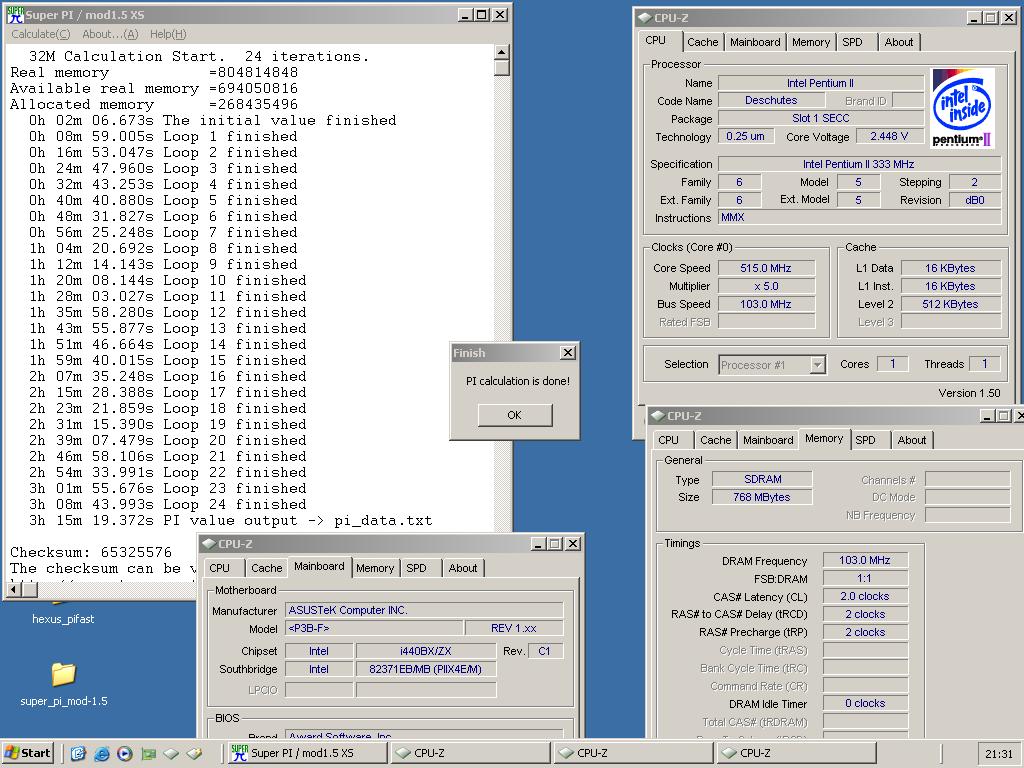Click the Bus Speed 103.0 MHz value
Image resolution: width=1024 pixels, height=768 pixels.
coord(766,304)
